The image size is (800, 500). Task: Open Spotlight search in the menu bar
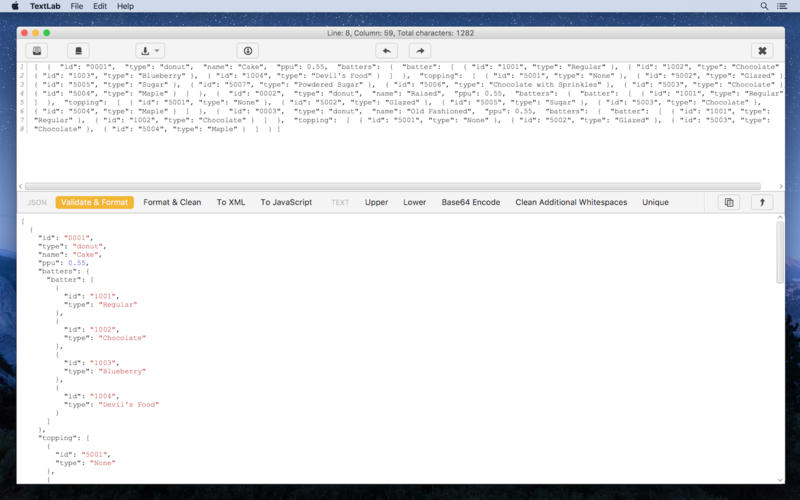pyautogui.click(x=764, y=6)
